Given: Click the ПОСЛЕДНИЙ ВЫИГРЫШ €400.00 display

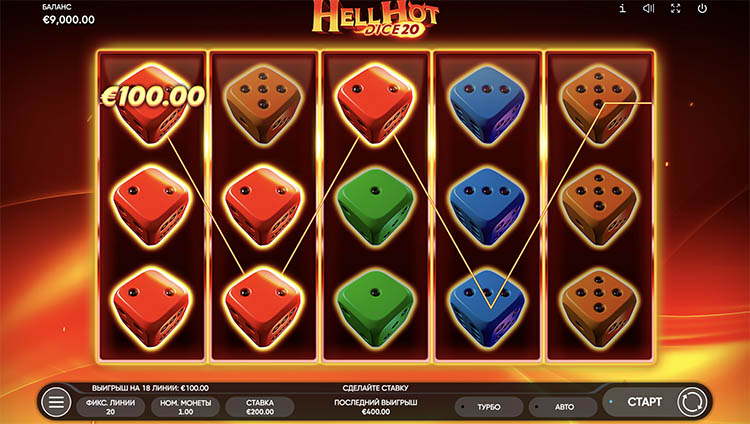Looking at the screenshot, I should (375, 407).
